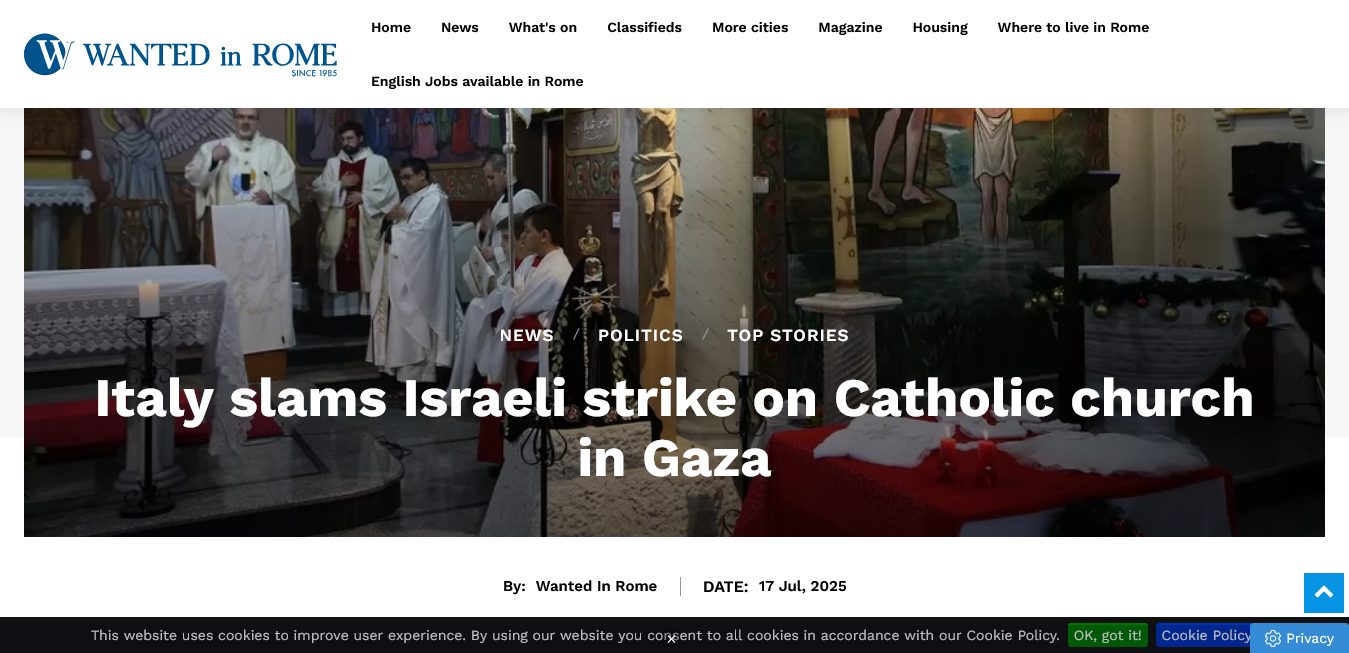
Task: Open Where to live in Rome
Action: click(x=1073, y=27)
